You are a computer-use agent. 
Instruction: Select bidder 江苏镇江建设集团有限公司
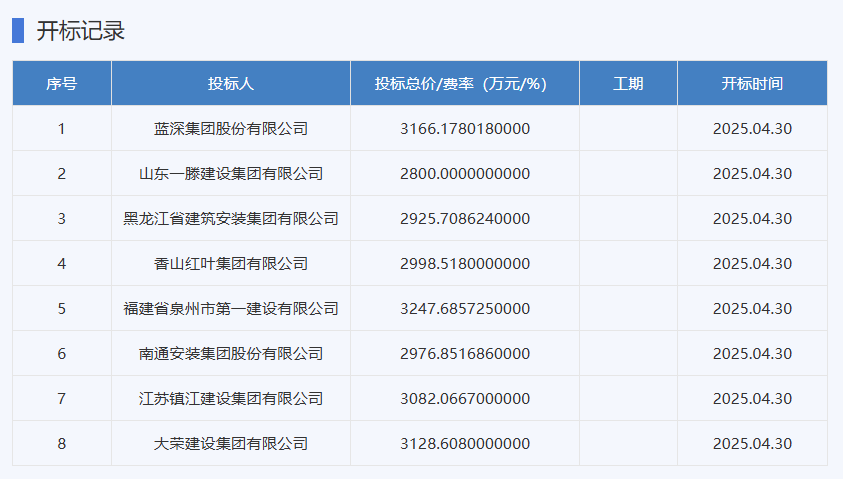[x=231, y=398]
